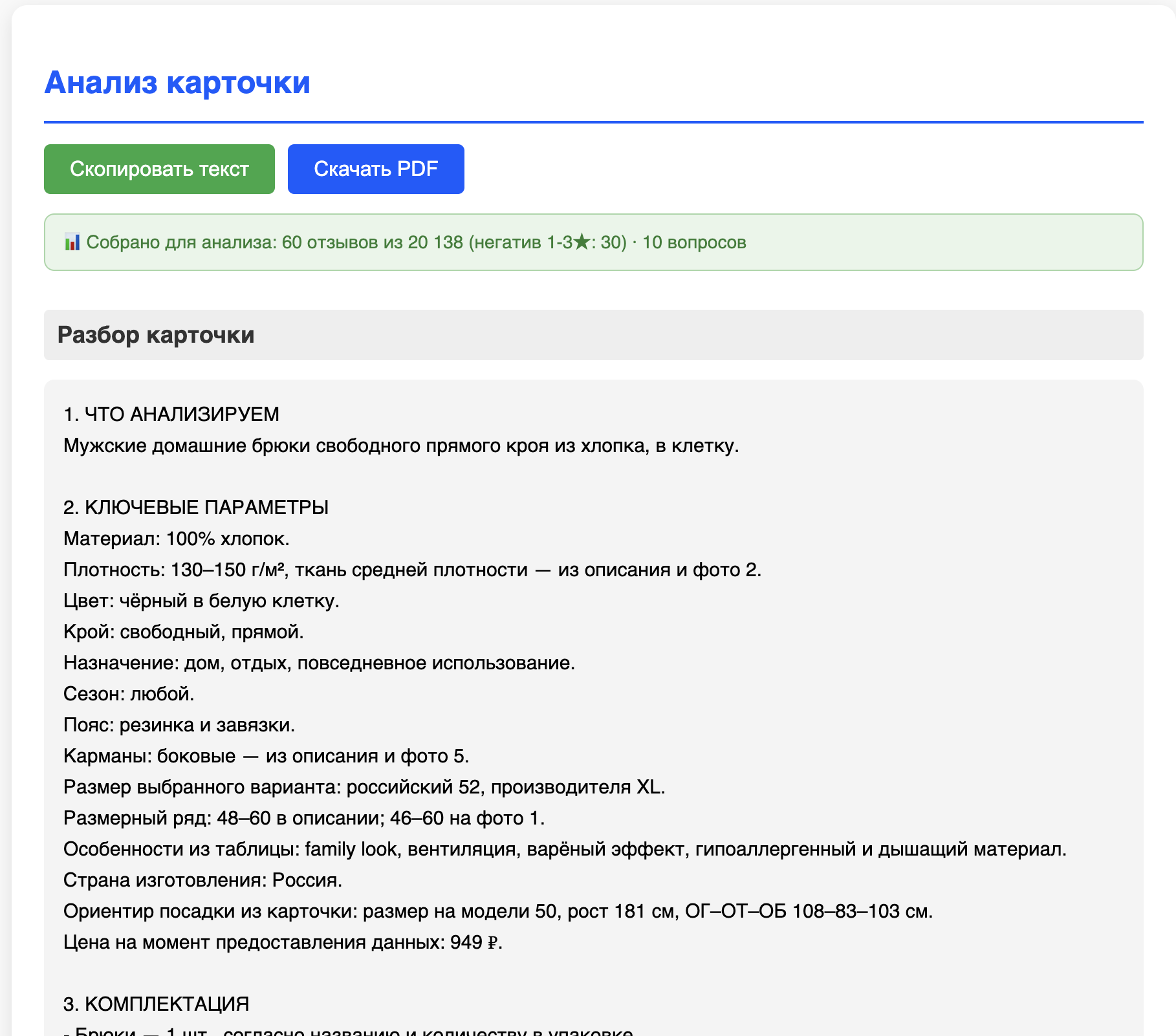Click the Мужские домашние брюки description line

pyautogui.click(x=401, y=446)
